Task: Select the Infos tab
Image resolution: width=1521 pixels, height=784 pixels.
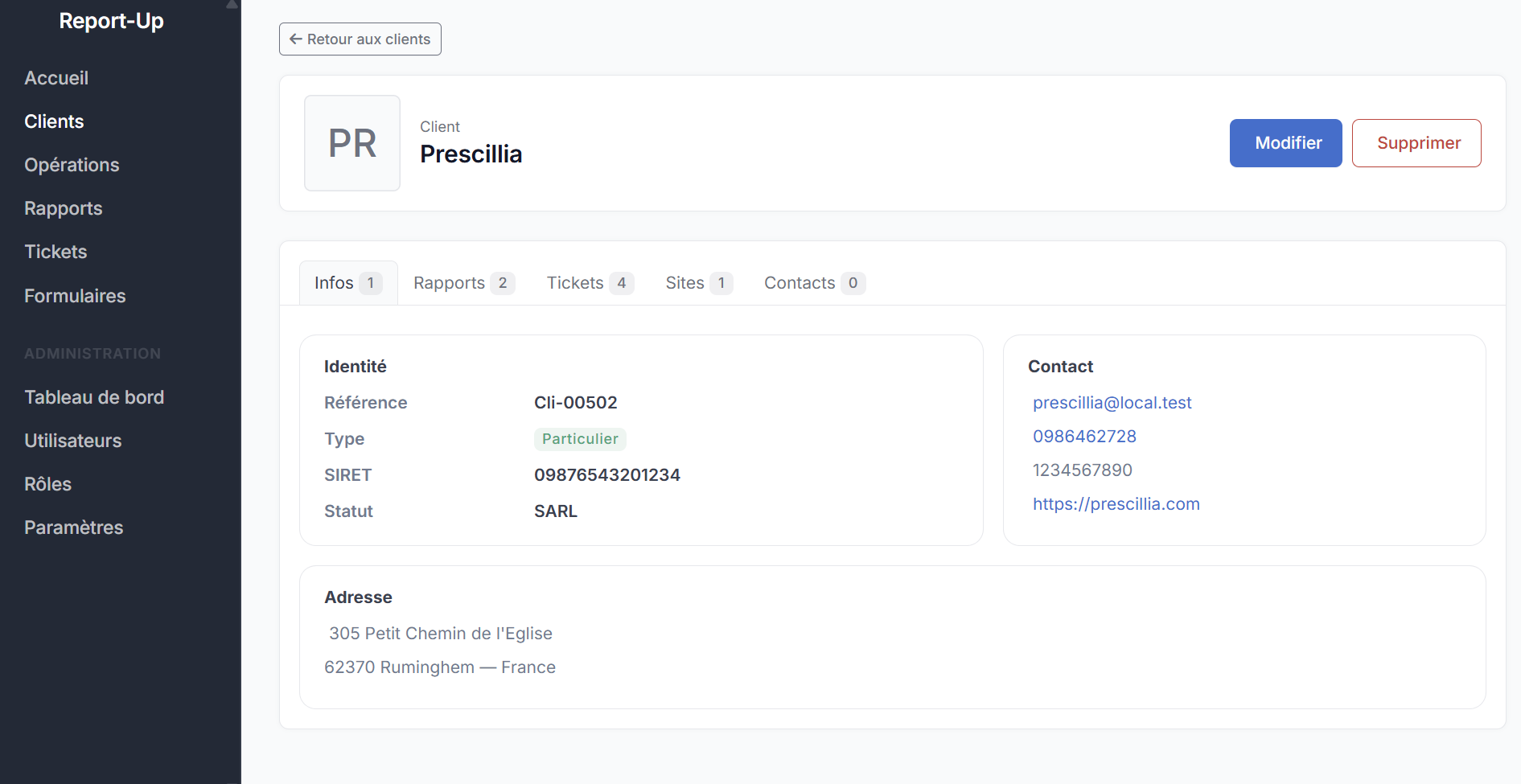Action: pyautogui.click(x=348, y=283)
